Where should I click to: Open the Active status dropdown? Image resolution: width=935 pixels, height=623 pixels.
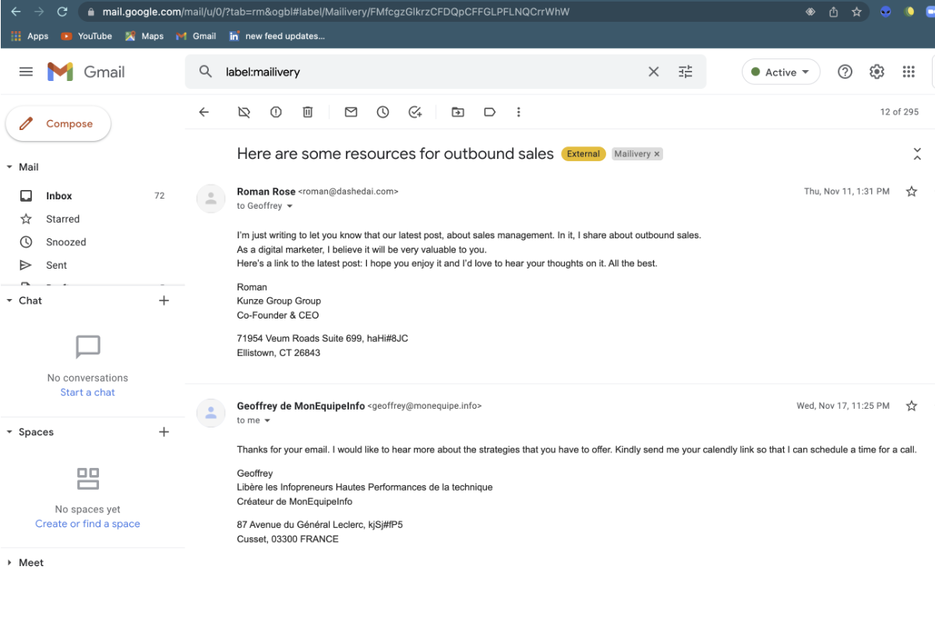pos(780,71)
